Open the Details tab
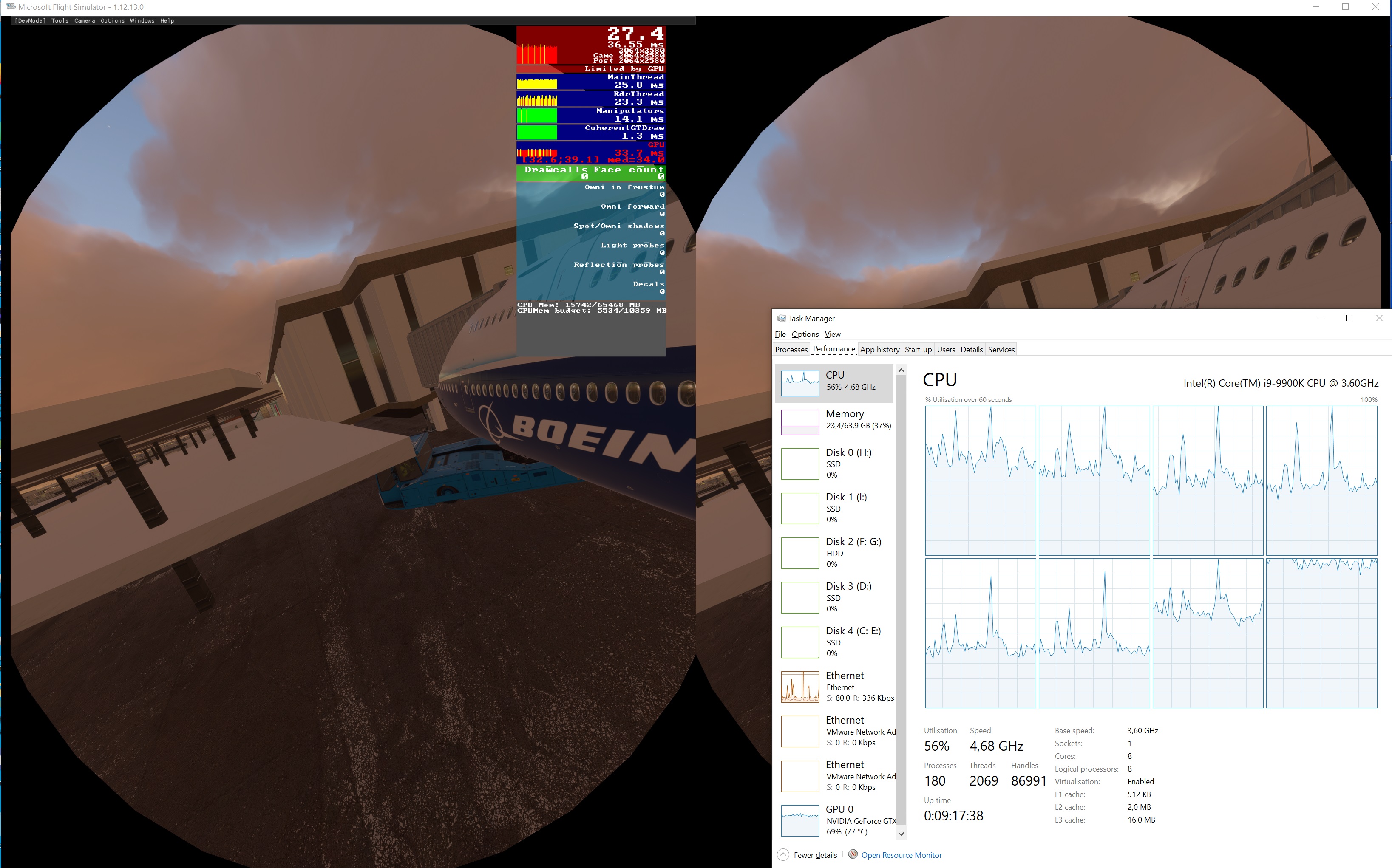Screen dimensions: 1392x868 point(971,349)
